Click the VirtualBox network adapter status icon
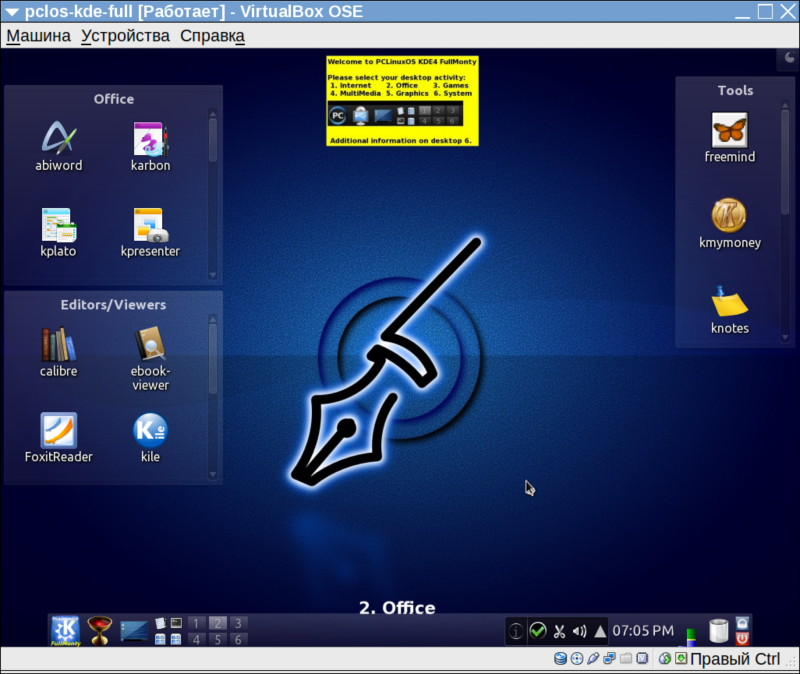Viewport: 800px width, 674px height. (609, 659)
